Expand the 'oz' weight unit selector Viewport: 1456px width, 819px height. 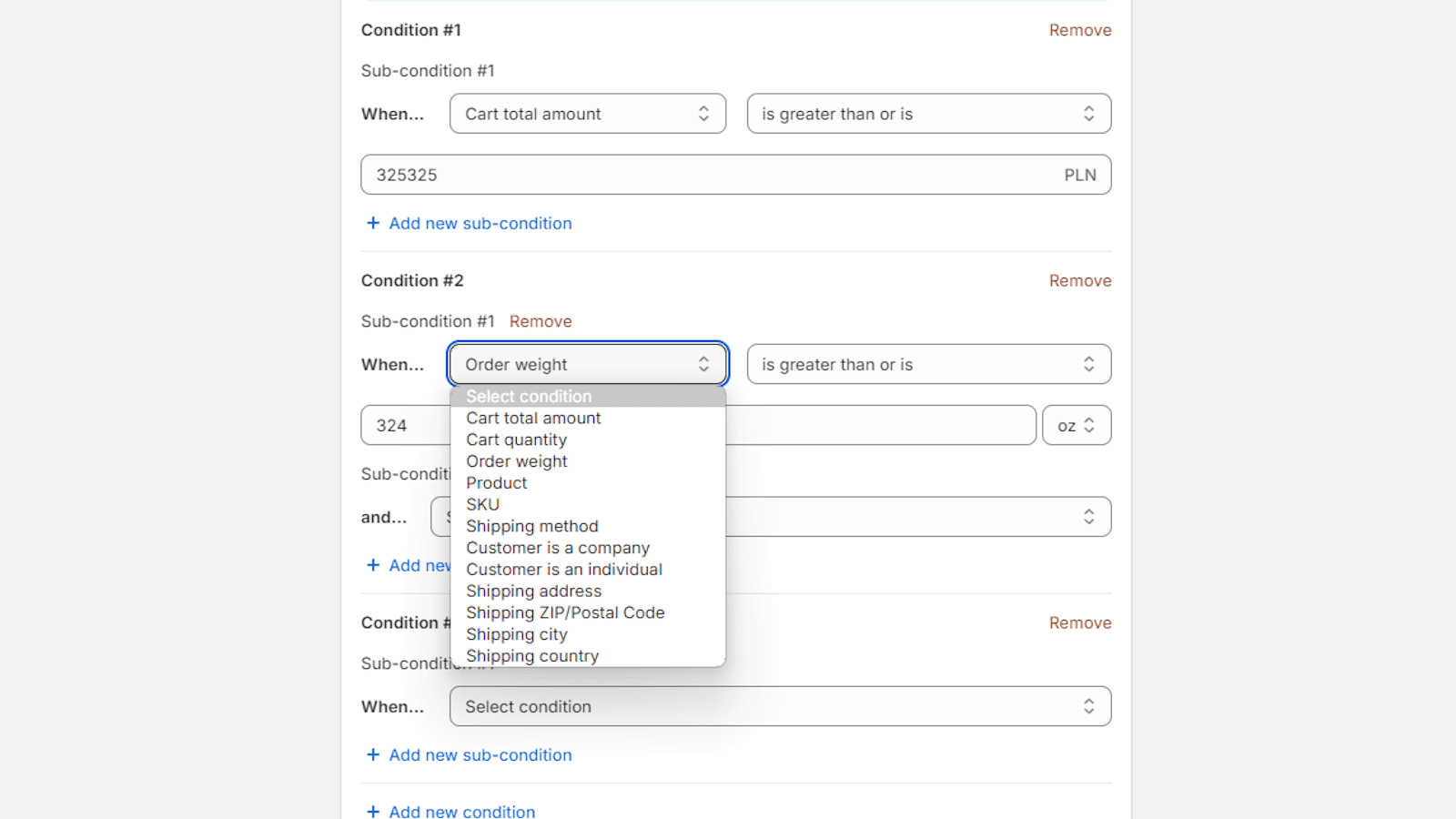[x=1076, y=426]
